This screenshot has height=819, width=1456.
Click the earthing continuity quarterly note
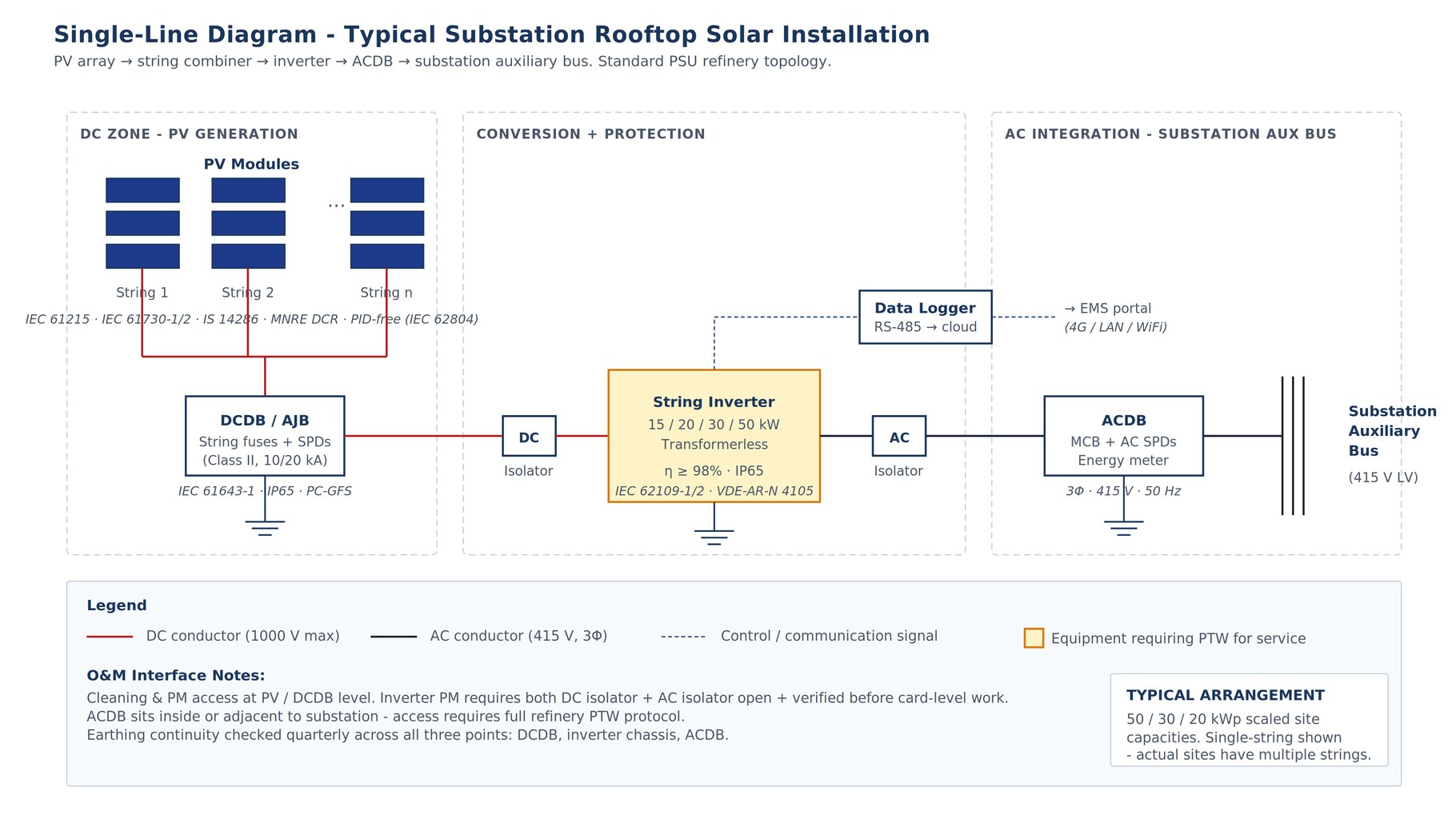pos(408,735)
